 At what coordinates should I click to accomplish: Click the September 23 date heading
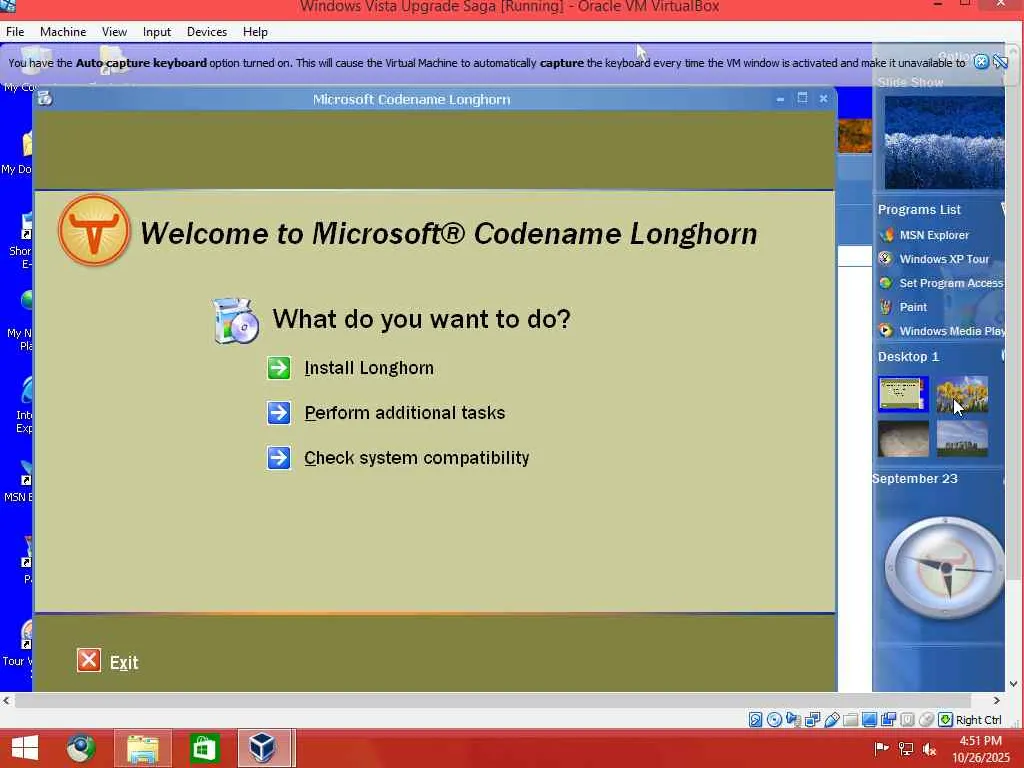(x=915, y=479)
